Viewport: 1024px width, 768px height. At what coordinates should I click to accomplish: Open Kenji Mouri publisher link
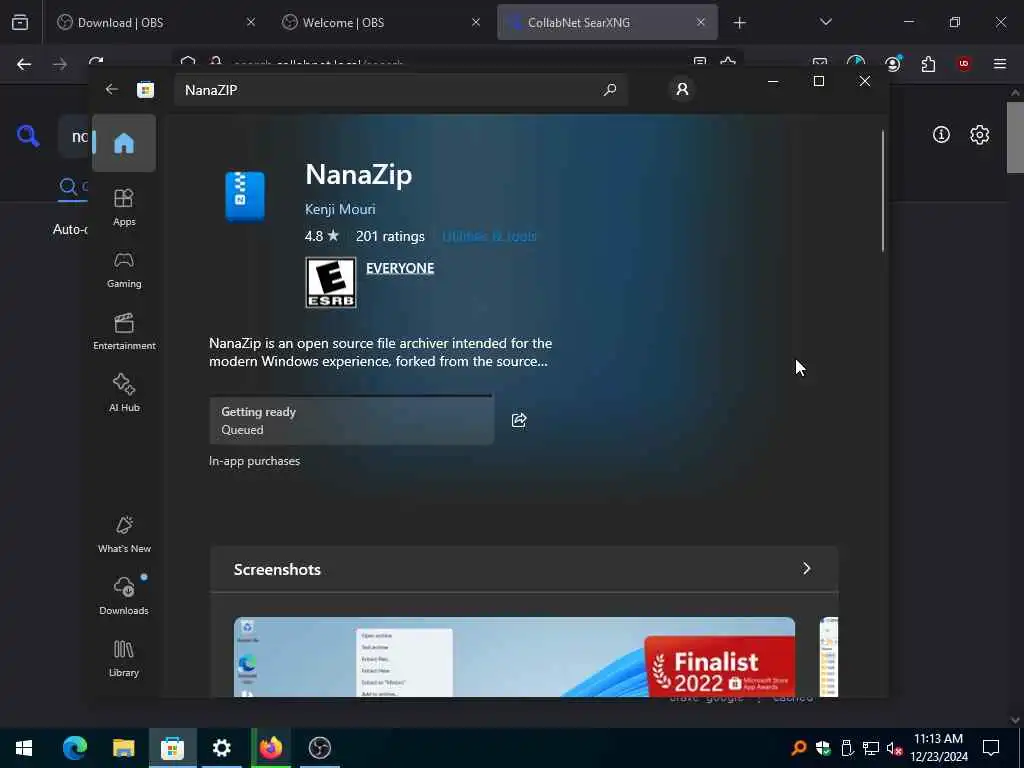tap(340, 209)
